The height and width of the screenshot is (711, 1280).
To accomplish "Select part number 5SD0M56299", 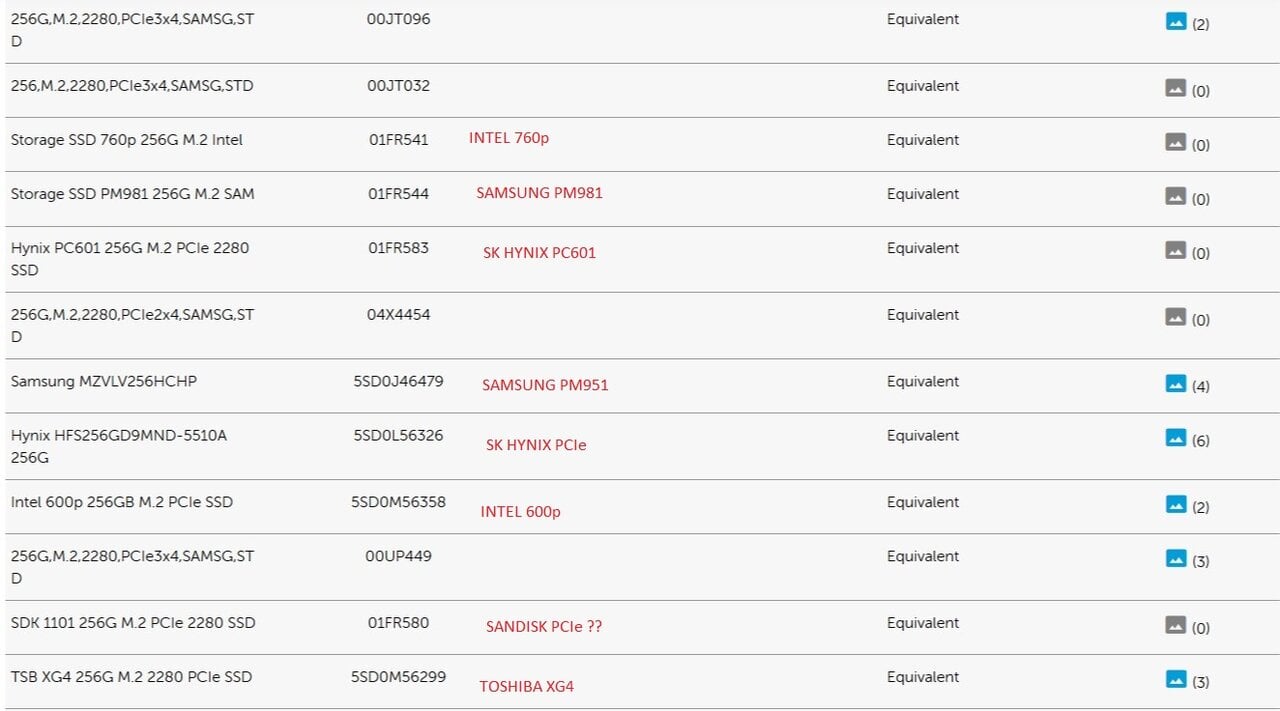I will pos(398,677).
